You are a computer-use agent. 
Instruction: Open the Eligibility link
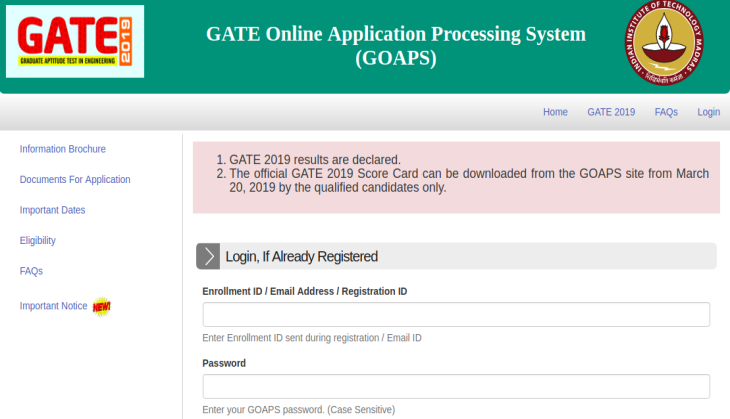click(37, 241)
